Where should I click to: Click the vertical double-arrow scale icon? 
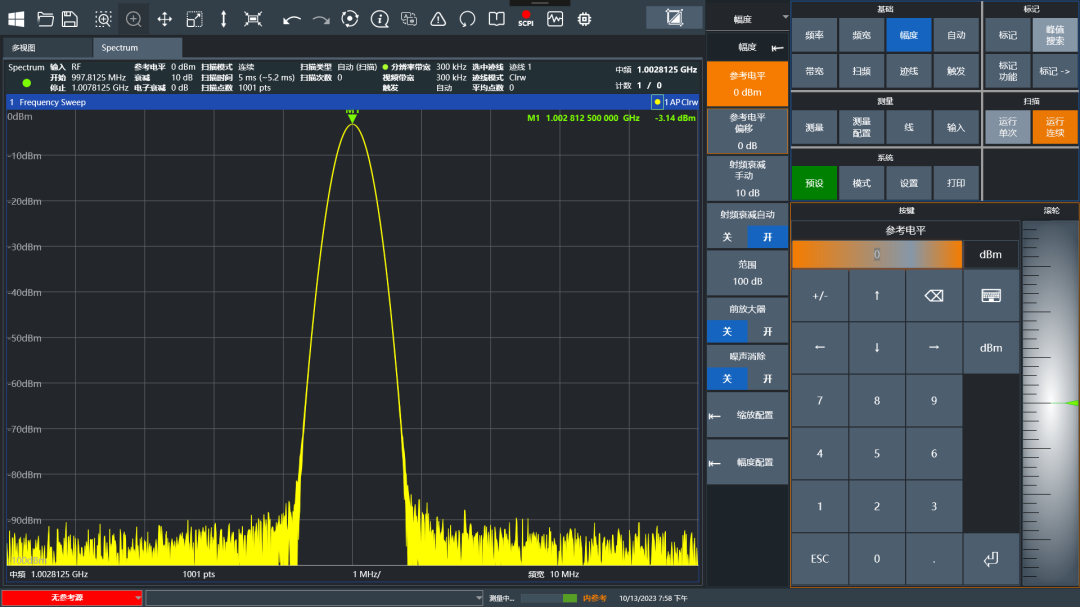point(223,19)
